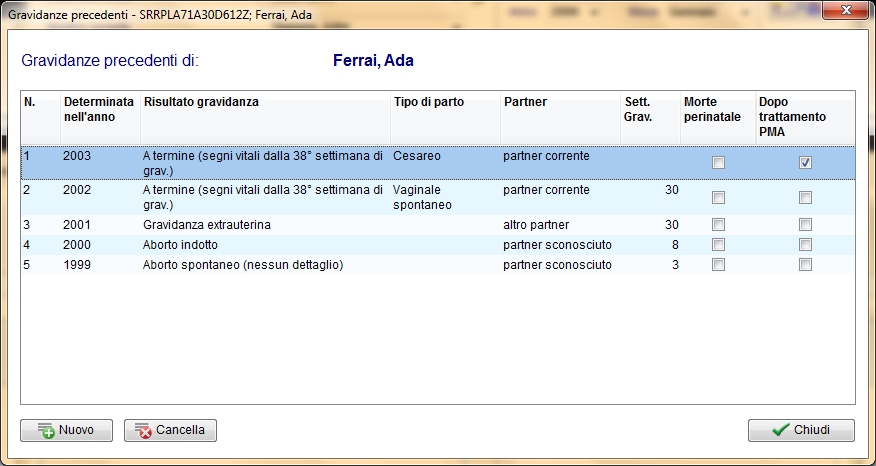The width and height of the screenshot is (876, 466).
Task: Toggle Morte perinatale for 2001 row
Action: [x=718, y=225]
